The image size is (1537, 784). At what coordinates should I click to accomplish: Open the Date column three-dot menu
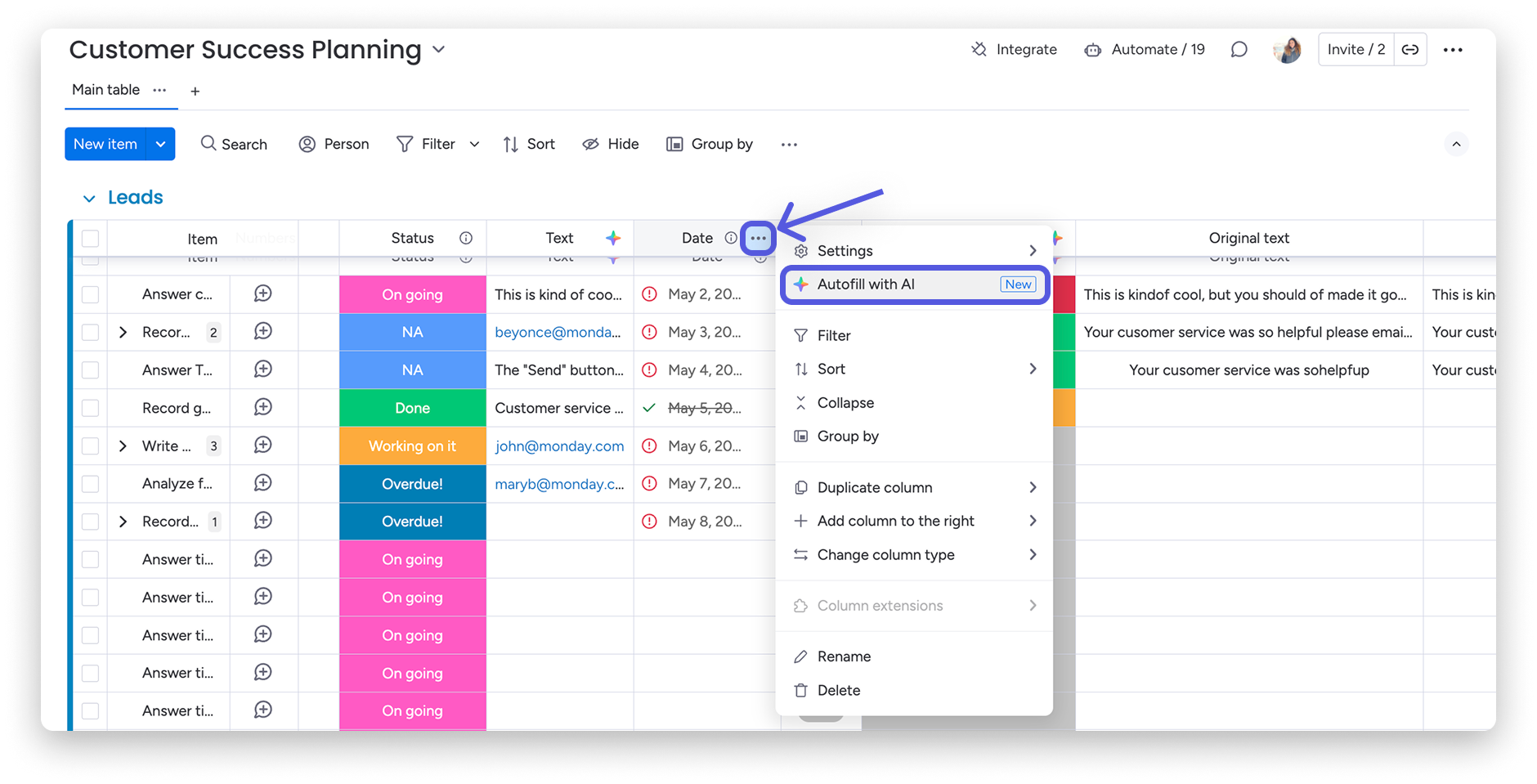[759, 238]
